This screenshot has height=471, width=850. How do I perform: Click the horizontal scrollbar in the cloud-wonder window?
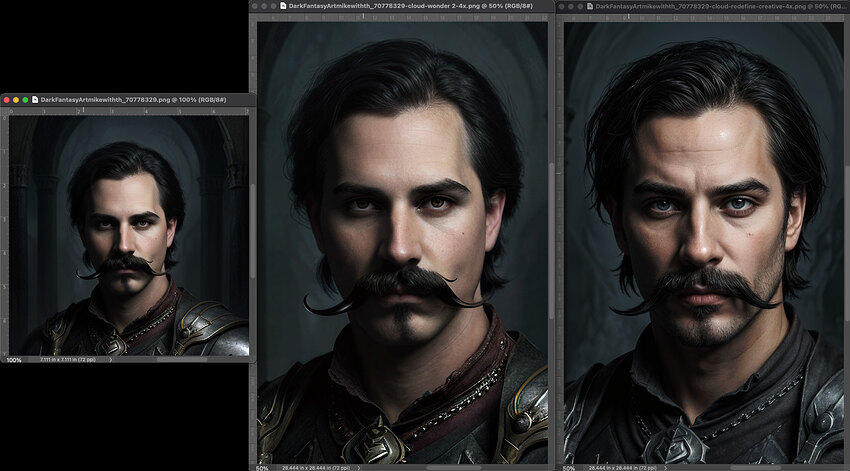(x=453, y=468)
